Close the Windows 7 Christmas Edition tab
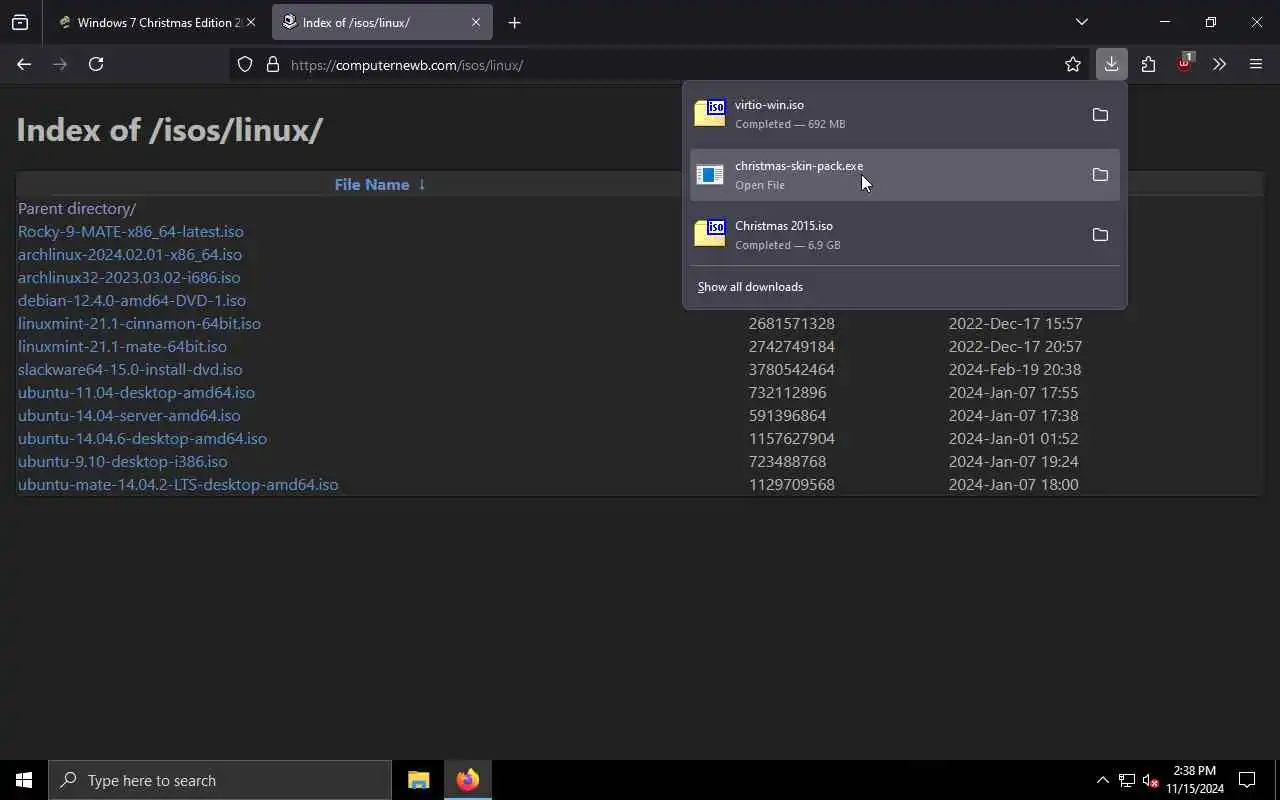Image resolution: width=1280 pixels, height=800 pixels. (x=250, y=22)
